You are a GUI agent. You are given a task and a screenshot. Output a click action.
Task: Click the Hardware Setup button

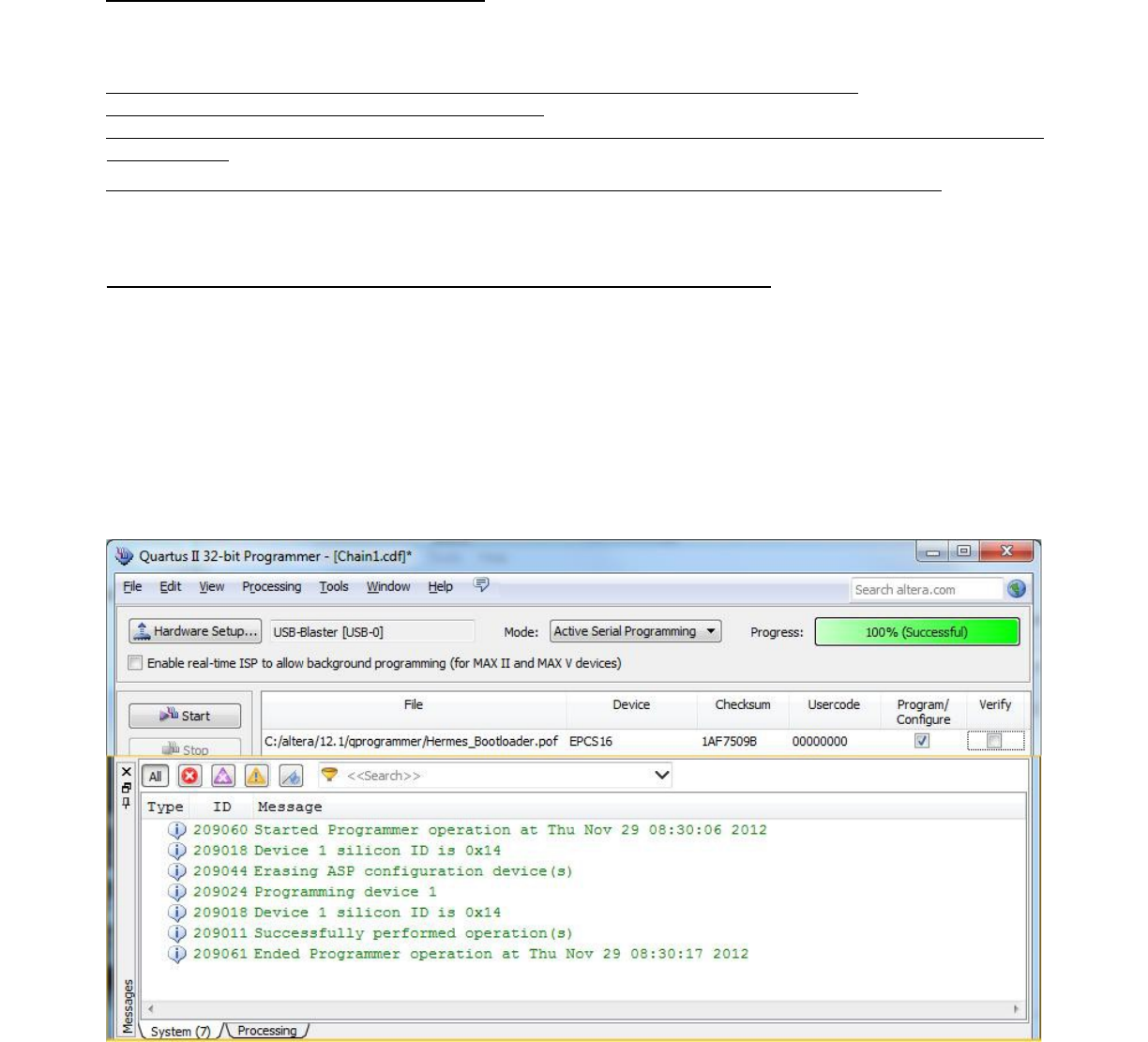click(x=195, y=631)
